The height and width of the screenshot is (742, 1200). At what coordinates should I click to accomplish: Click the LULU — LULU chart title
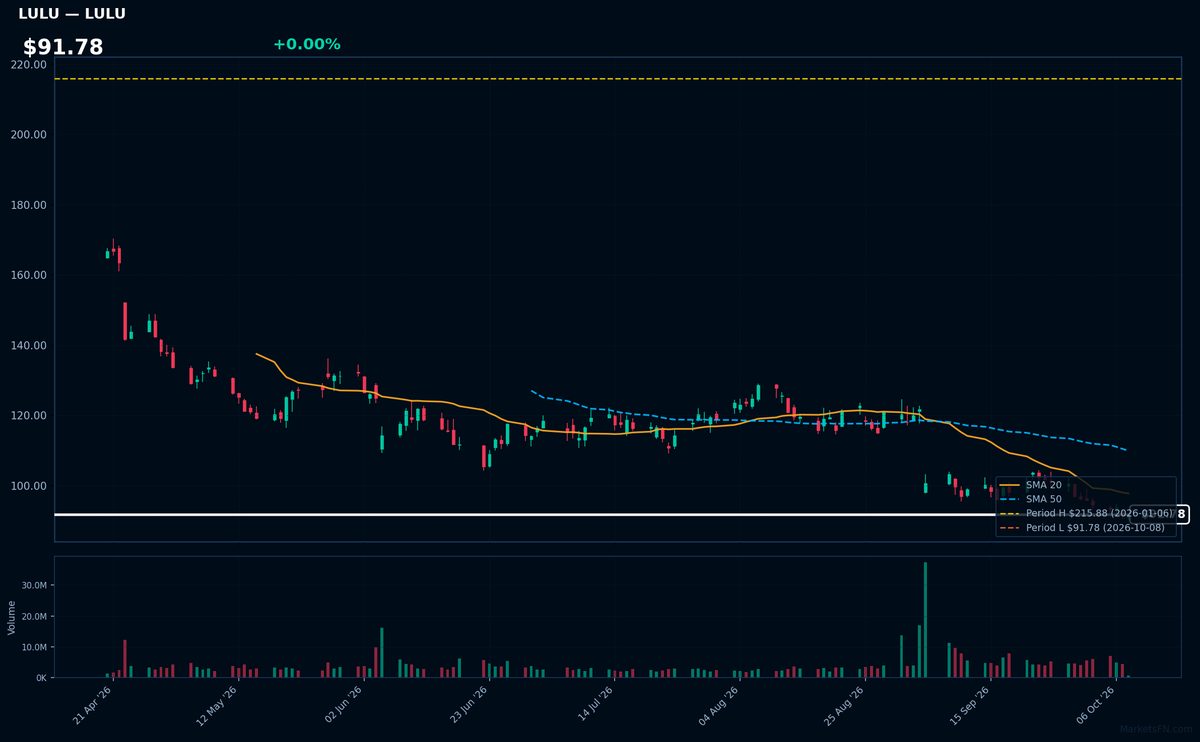pos(72,14)
